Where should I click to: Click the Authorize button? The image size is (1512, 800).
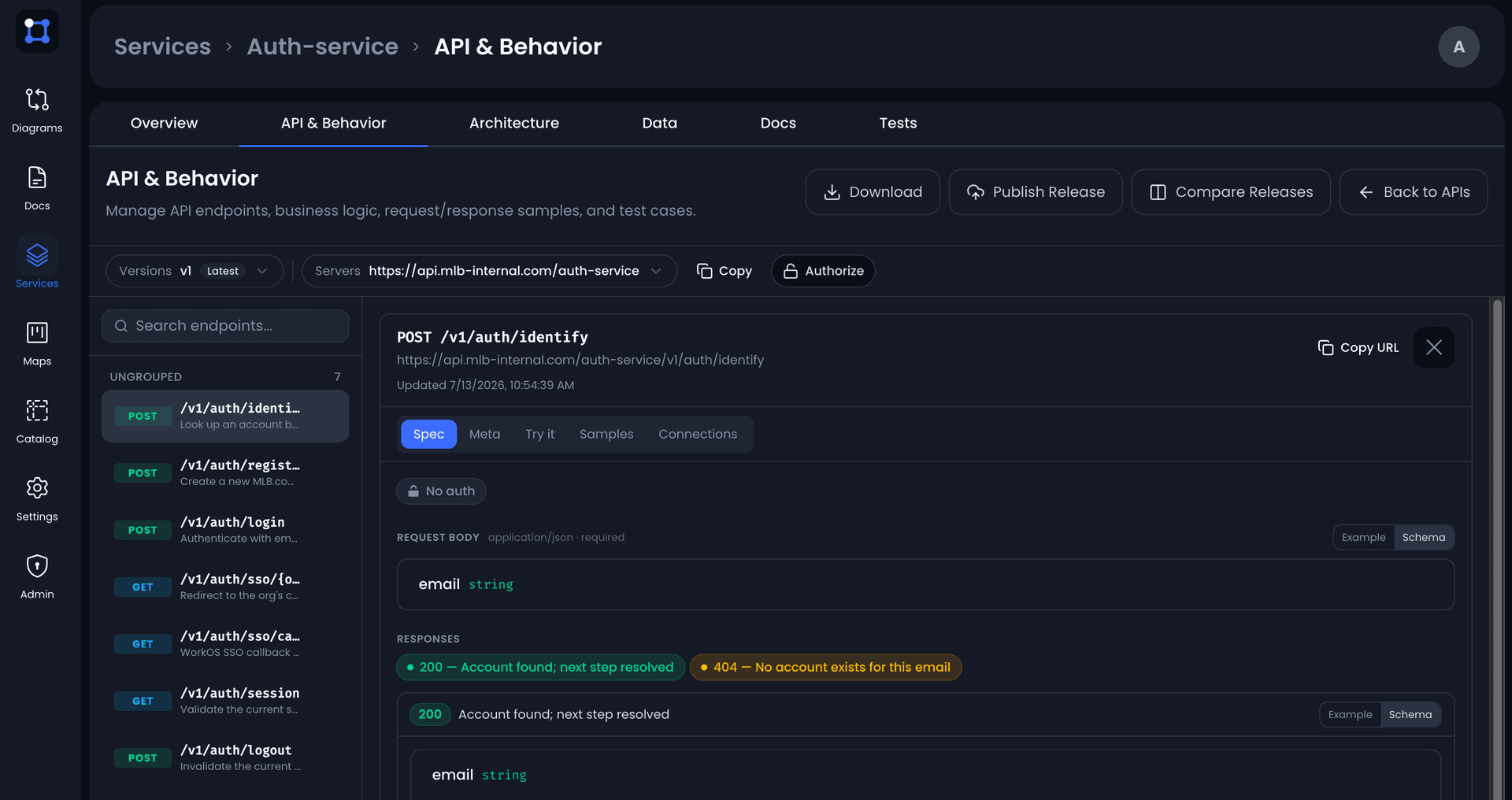click(x=823, y=271)
